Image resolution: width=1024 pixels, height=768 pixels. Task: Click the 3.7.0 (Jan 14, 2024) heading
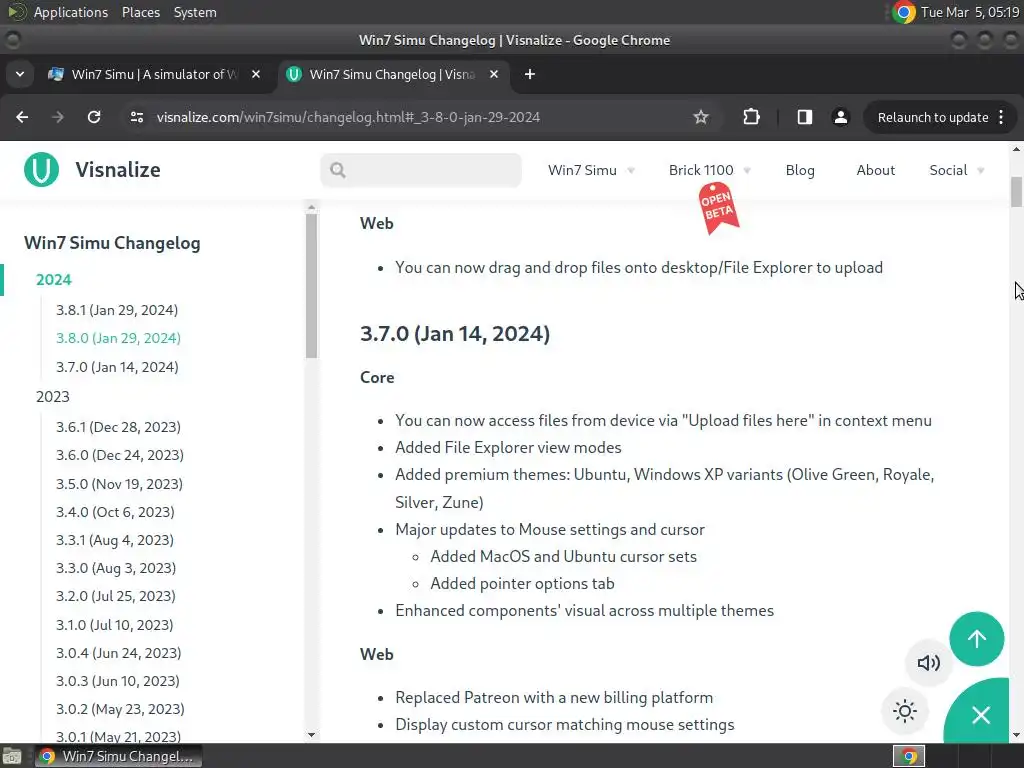(455, 334)
